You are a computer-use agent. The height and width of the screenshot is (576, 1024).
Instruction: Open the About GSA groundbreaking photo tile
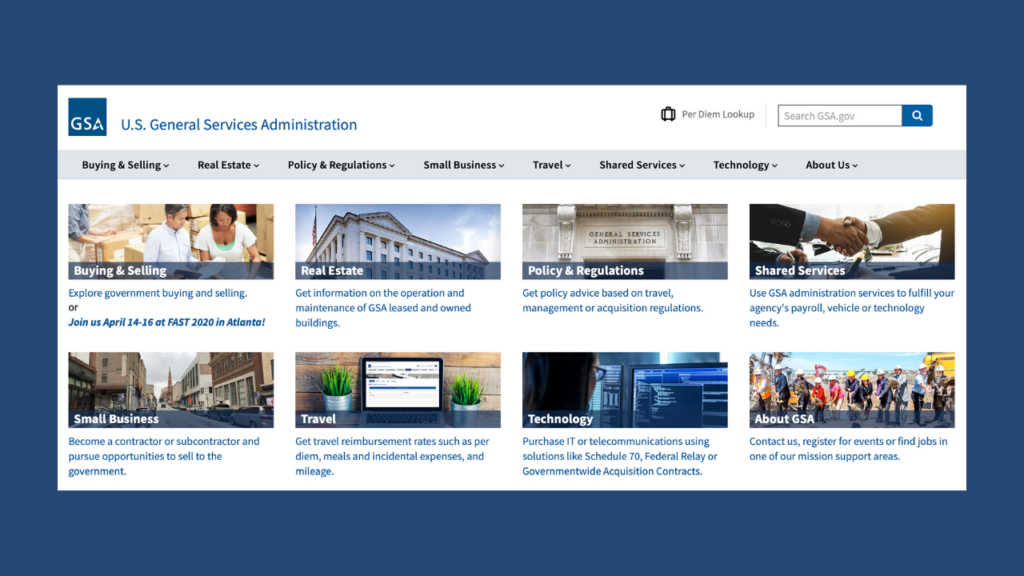(851, 389)
